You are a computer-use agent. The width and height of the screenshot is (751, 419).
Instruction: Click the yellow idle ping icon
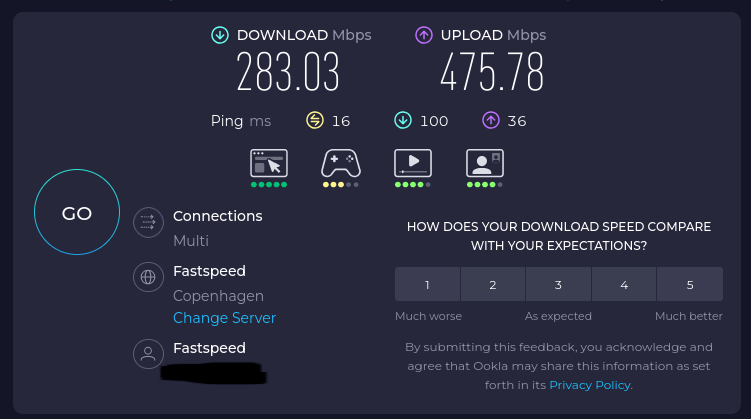pyautogui.click(x=315, y=120)
